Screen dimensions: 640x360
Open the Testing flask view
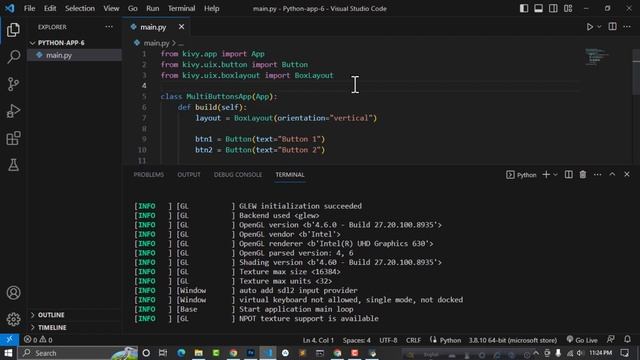(13, 165)
